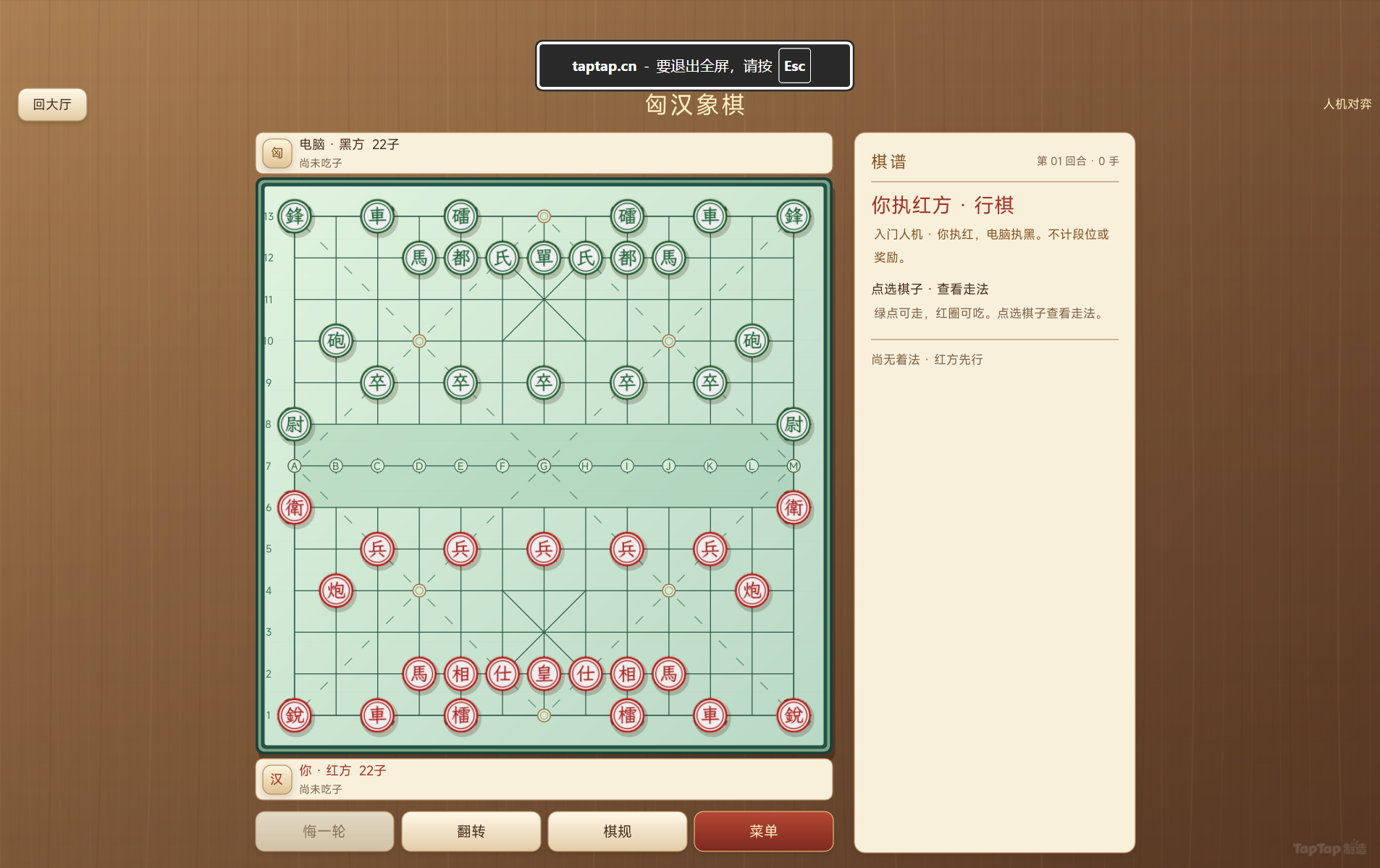Select the right red 檑 piece on row 1
Image resolution: width=1380 pixels, height=868 pixels.
[627, 715]
